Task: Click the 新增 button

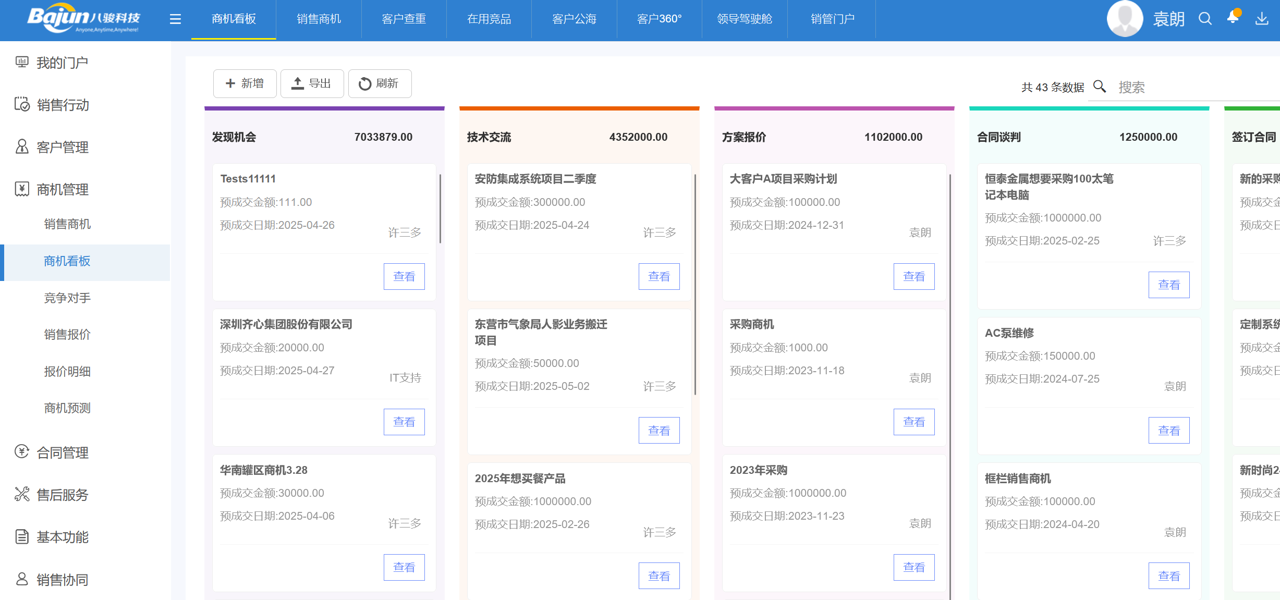Action: click(x=245, y=84)
